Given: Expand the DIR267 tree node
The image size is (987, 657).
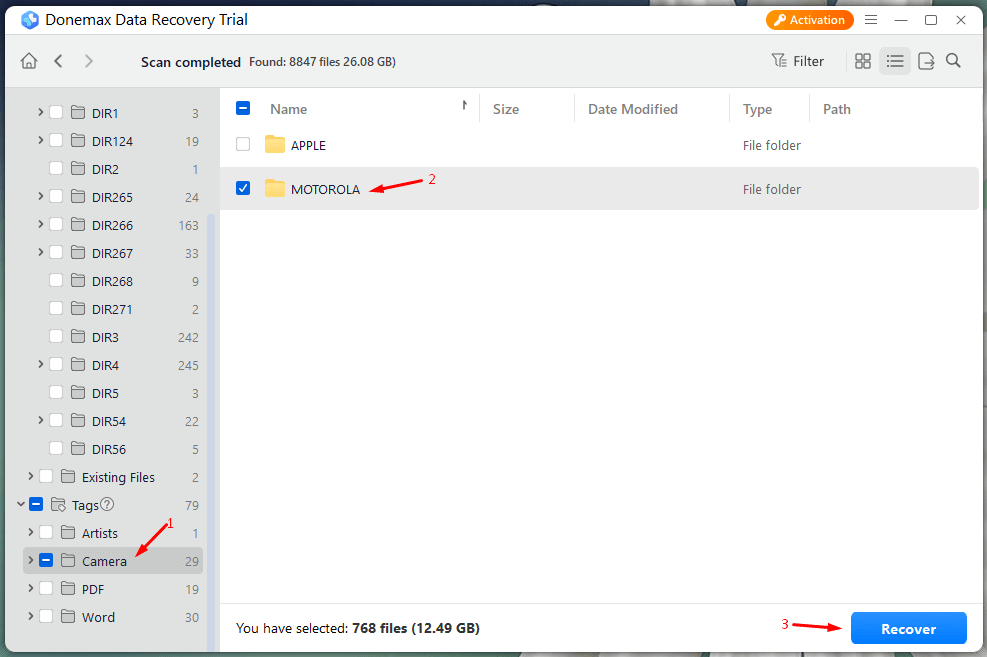Looking at the screenshot, I should pyautogui.click(x=40, y=252).
